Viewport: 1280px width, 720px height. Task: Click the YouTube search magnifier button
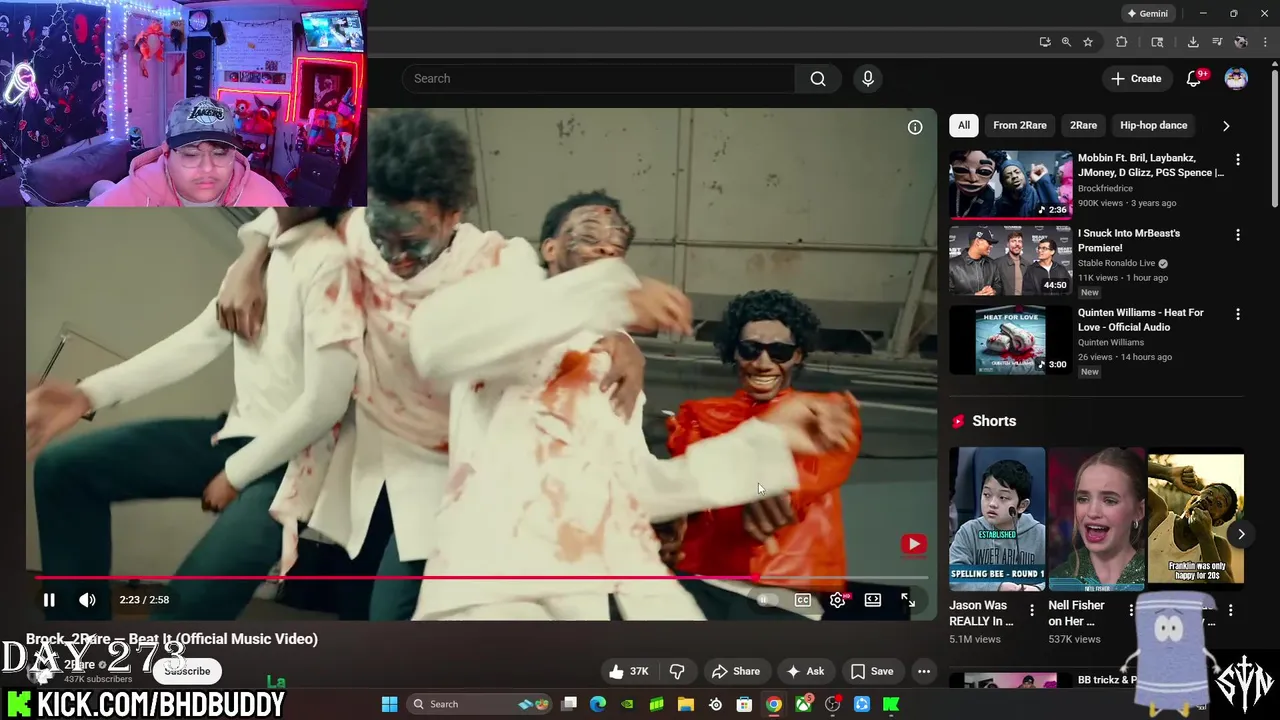click(x=818, y=79)
